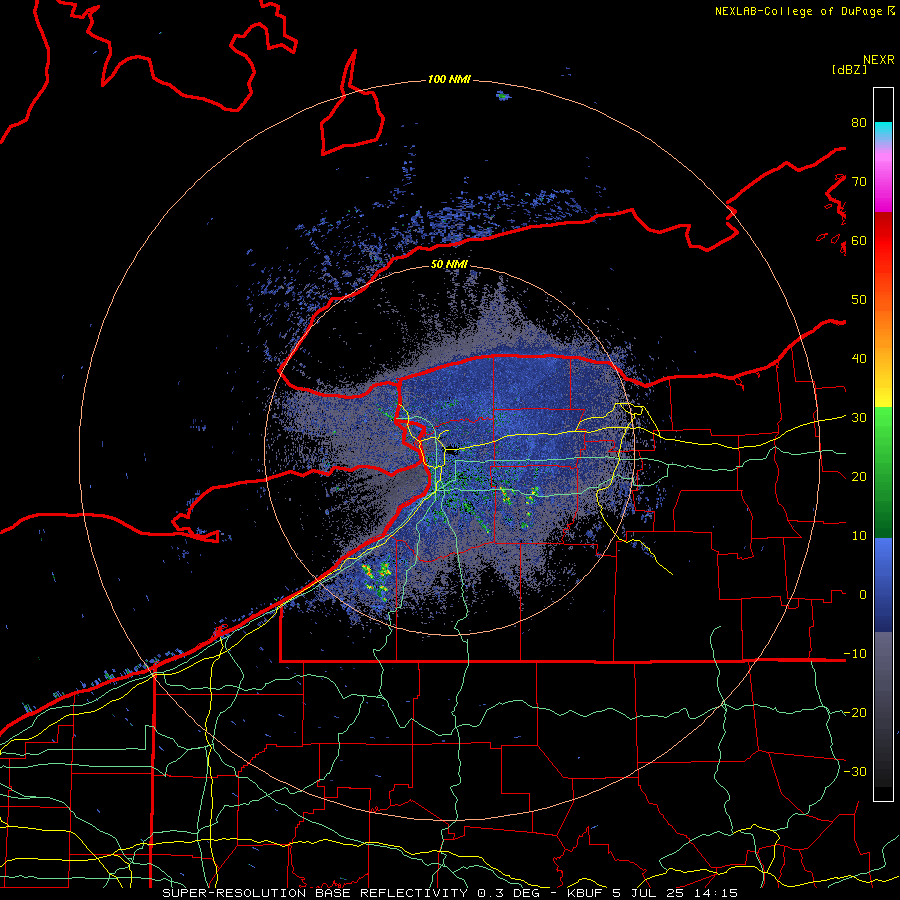Viewport: 900px width, 900px height.
Task: Click the 30 value on the dBZ scale
Action: click(x=859, y=417)
